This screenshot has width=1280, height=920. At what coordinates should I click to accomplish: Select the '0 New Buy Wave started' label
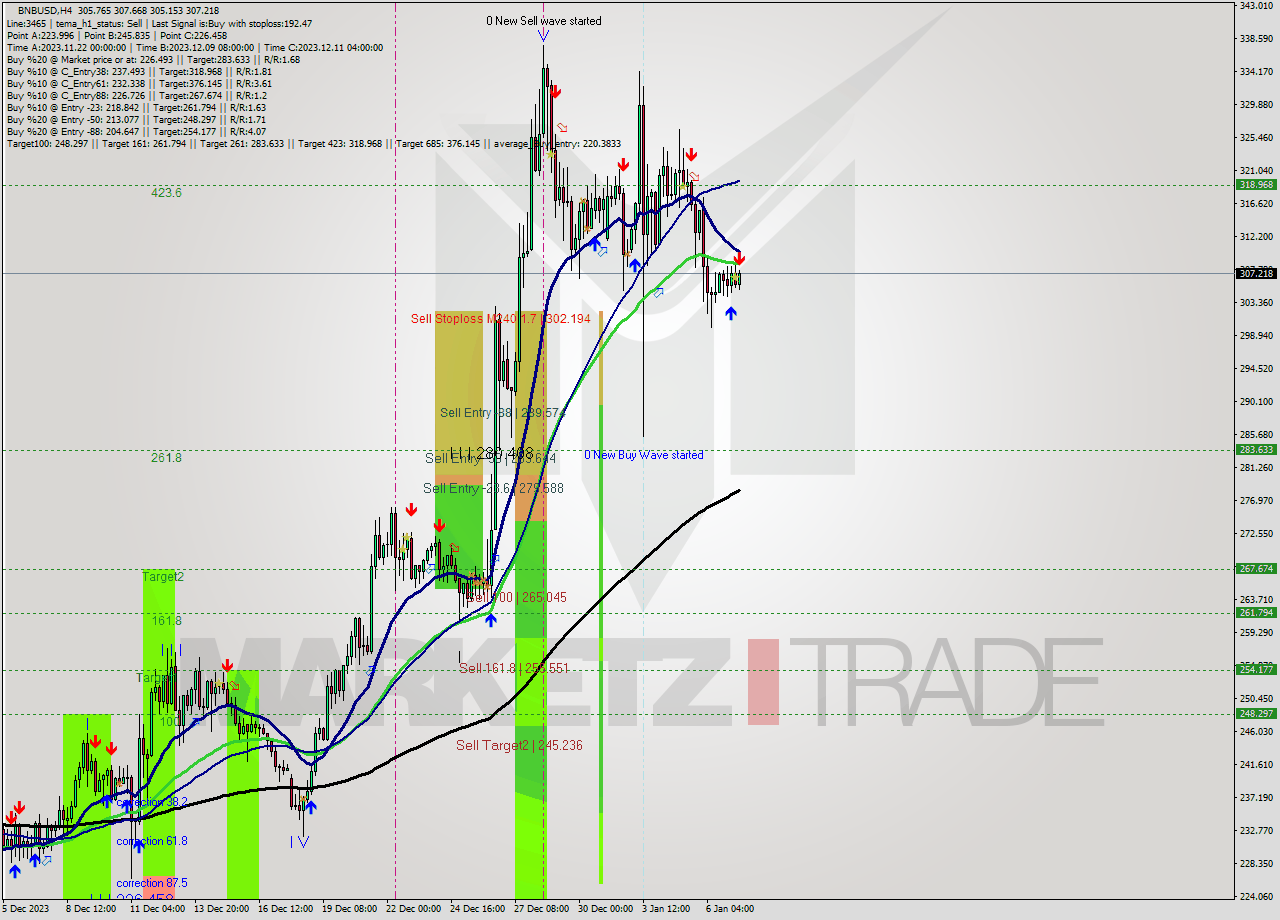644,455
